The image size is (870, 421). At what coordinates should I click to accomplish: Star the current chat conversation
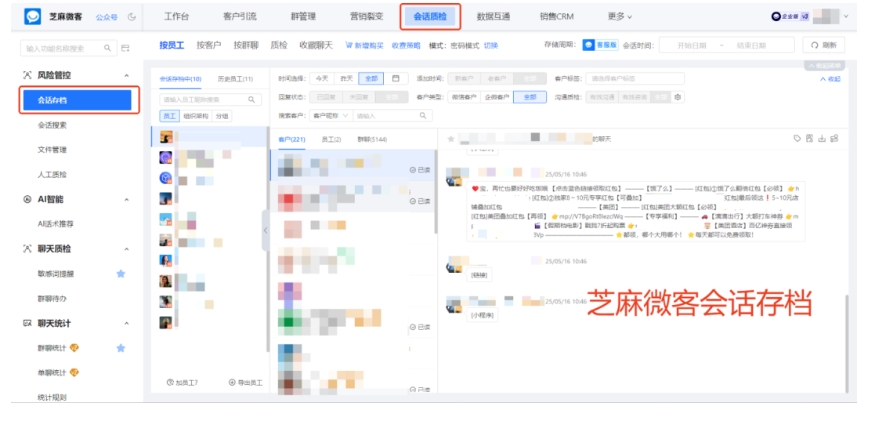(451, 139)
